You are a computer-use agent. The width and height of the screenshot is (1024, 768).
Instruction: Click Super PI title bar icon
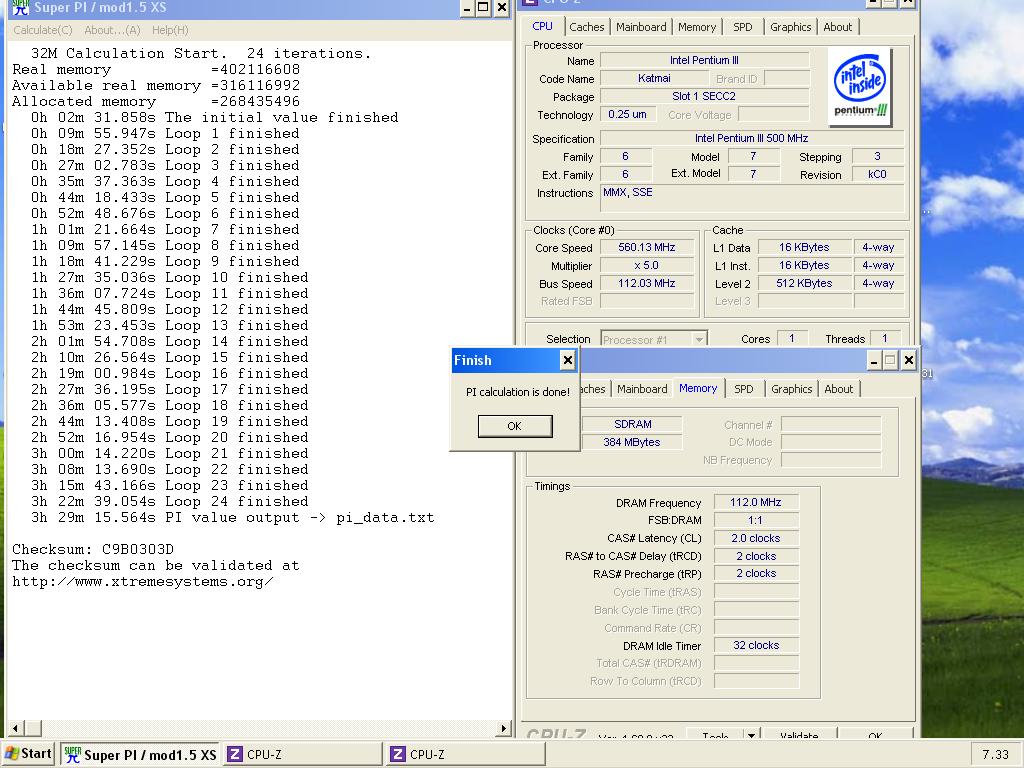(21, 7)
